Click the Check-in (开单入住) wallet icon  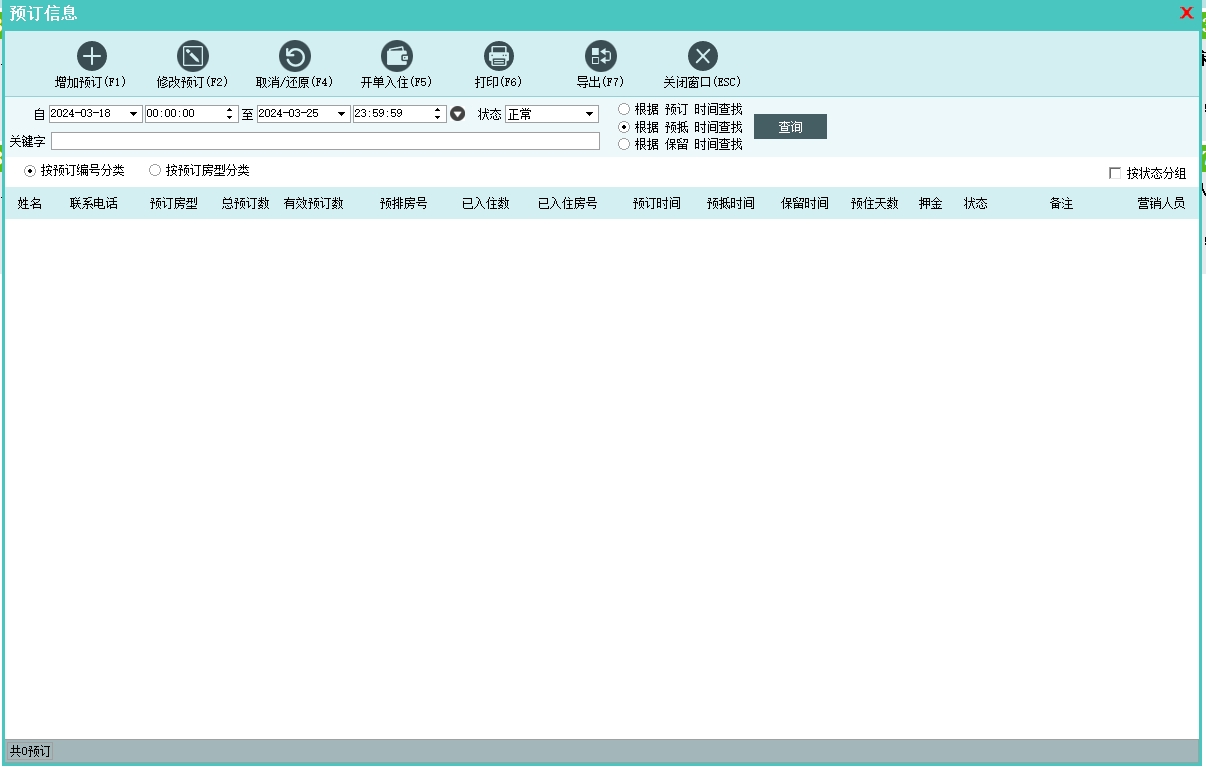point(397,56)
